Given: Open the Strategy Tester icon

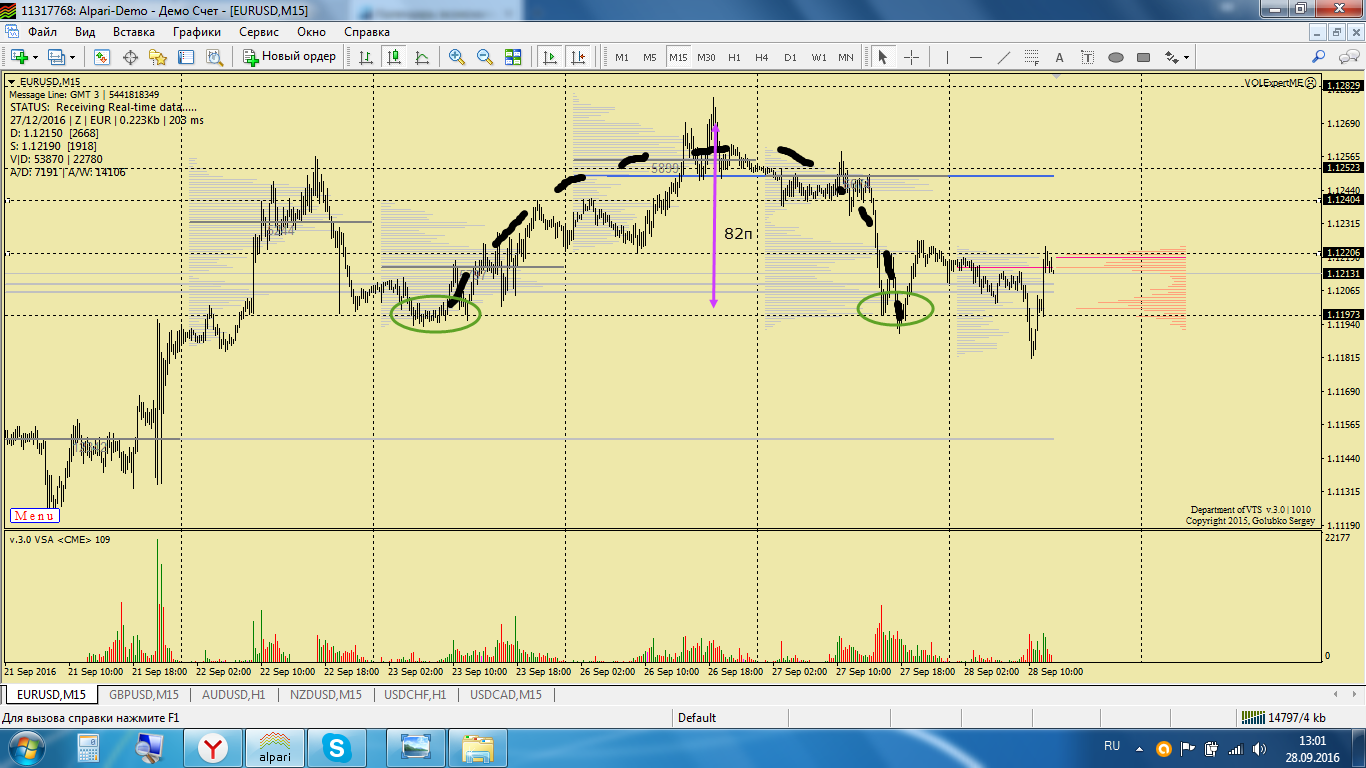Looking at the screenshot, I should tap(214, 57).
